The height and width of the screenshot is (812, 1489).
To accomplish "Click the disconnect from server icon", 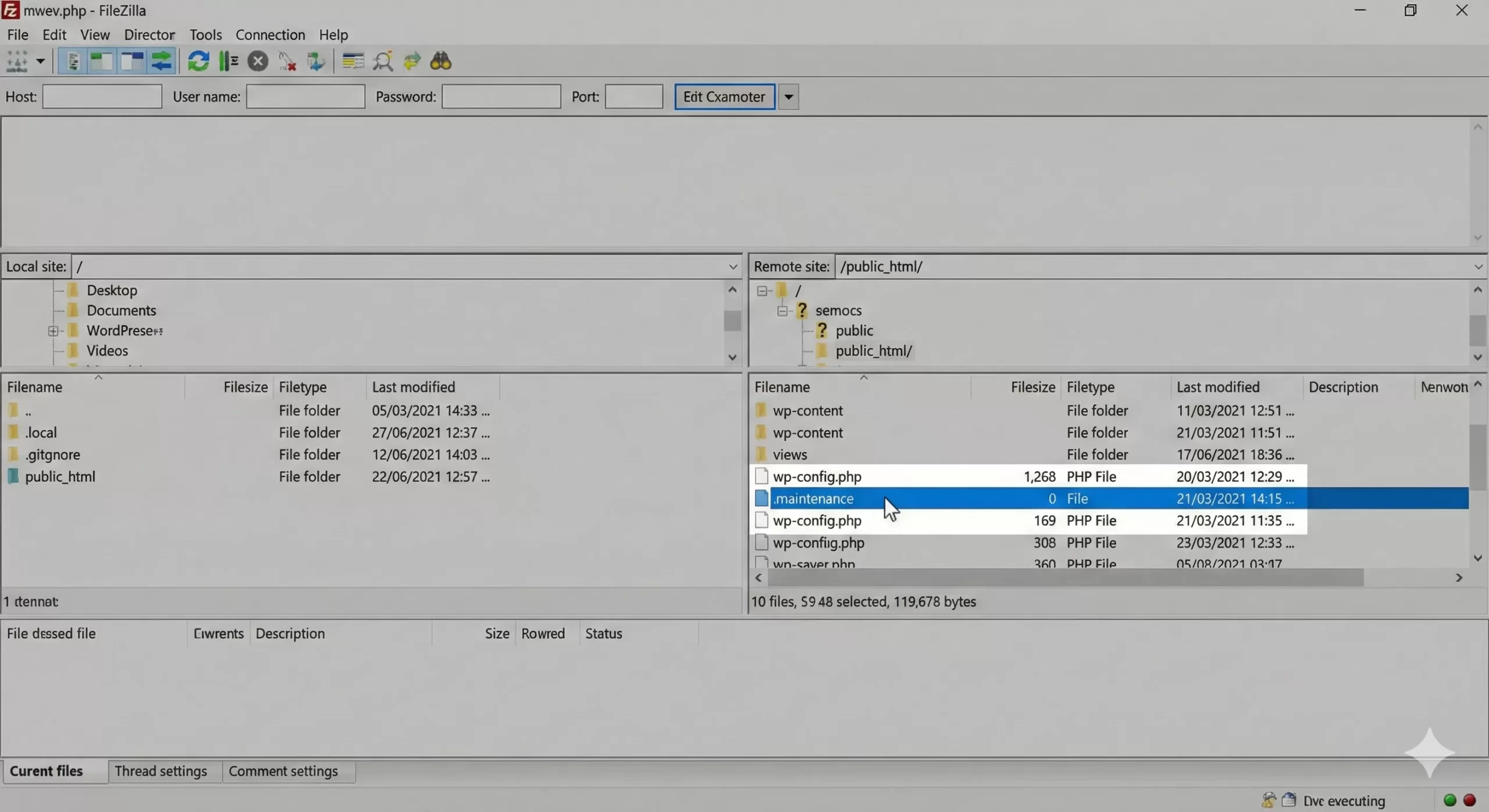I will coord(287,61).
